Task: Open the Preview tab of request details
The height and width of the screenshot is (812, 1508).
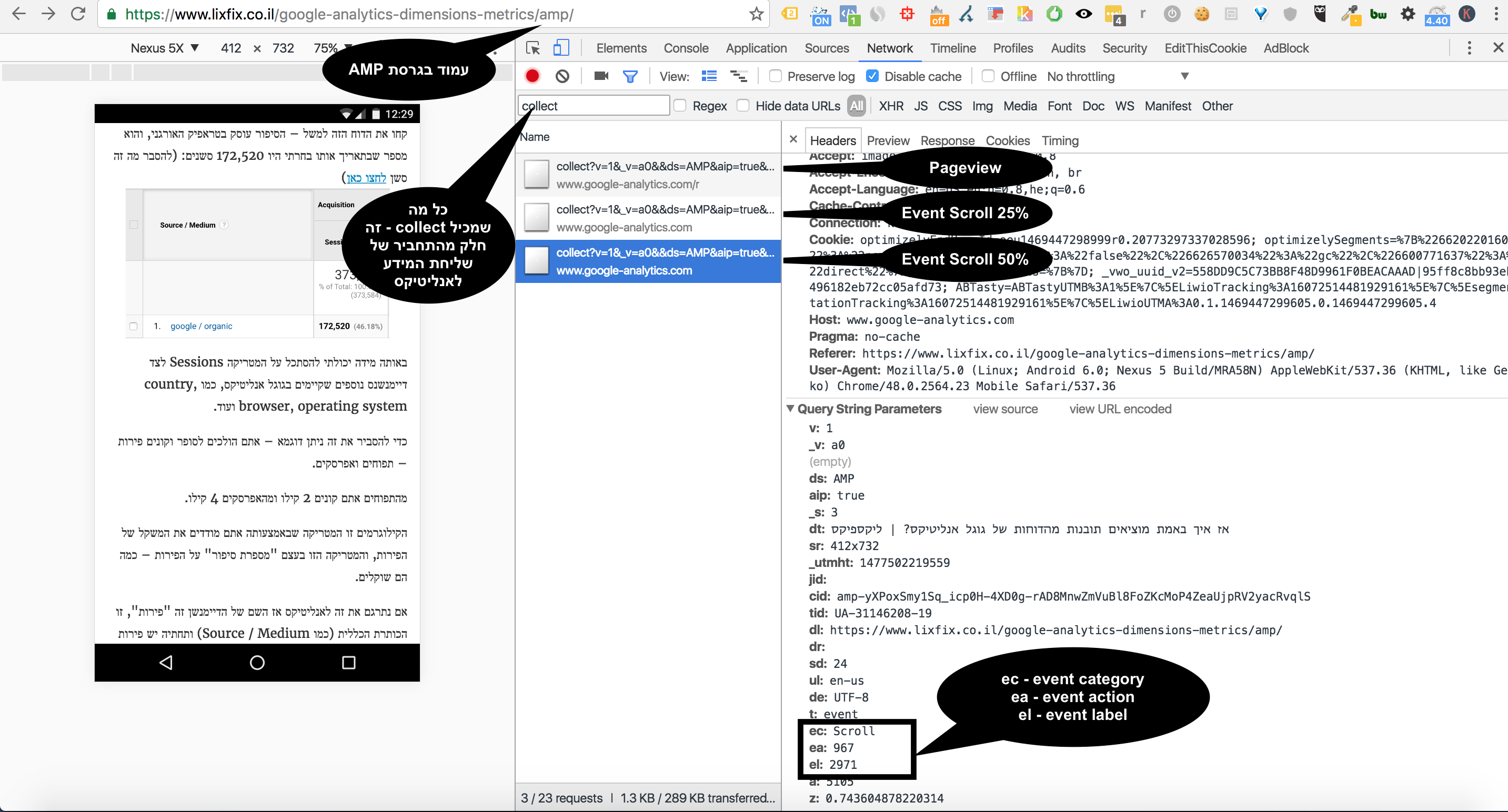Action: pos(888,140)
